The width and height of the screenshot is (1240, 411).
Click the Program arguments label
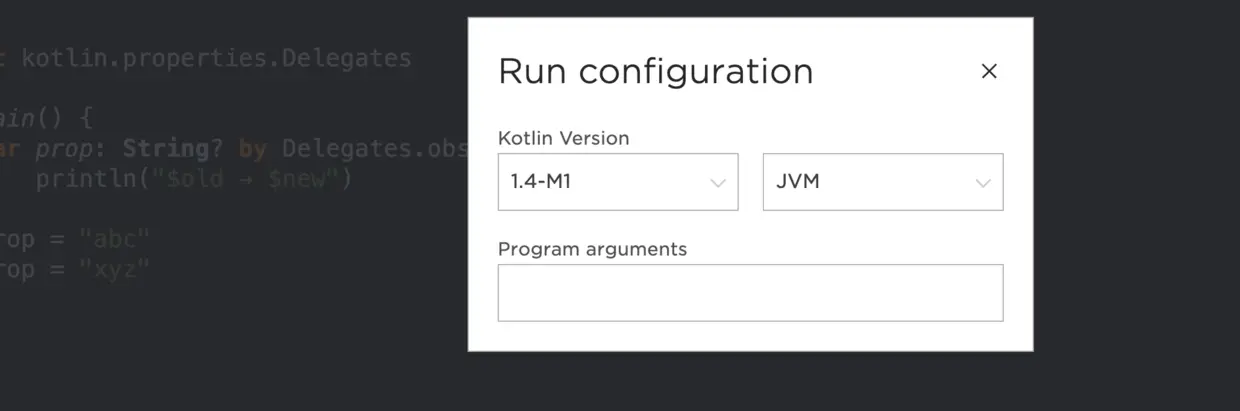pos(592,249)
